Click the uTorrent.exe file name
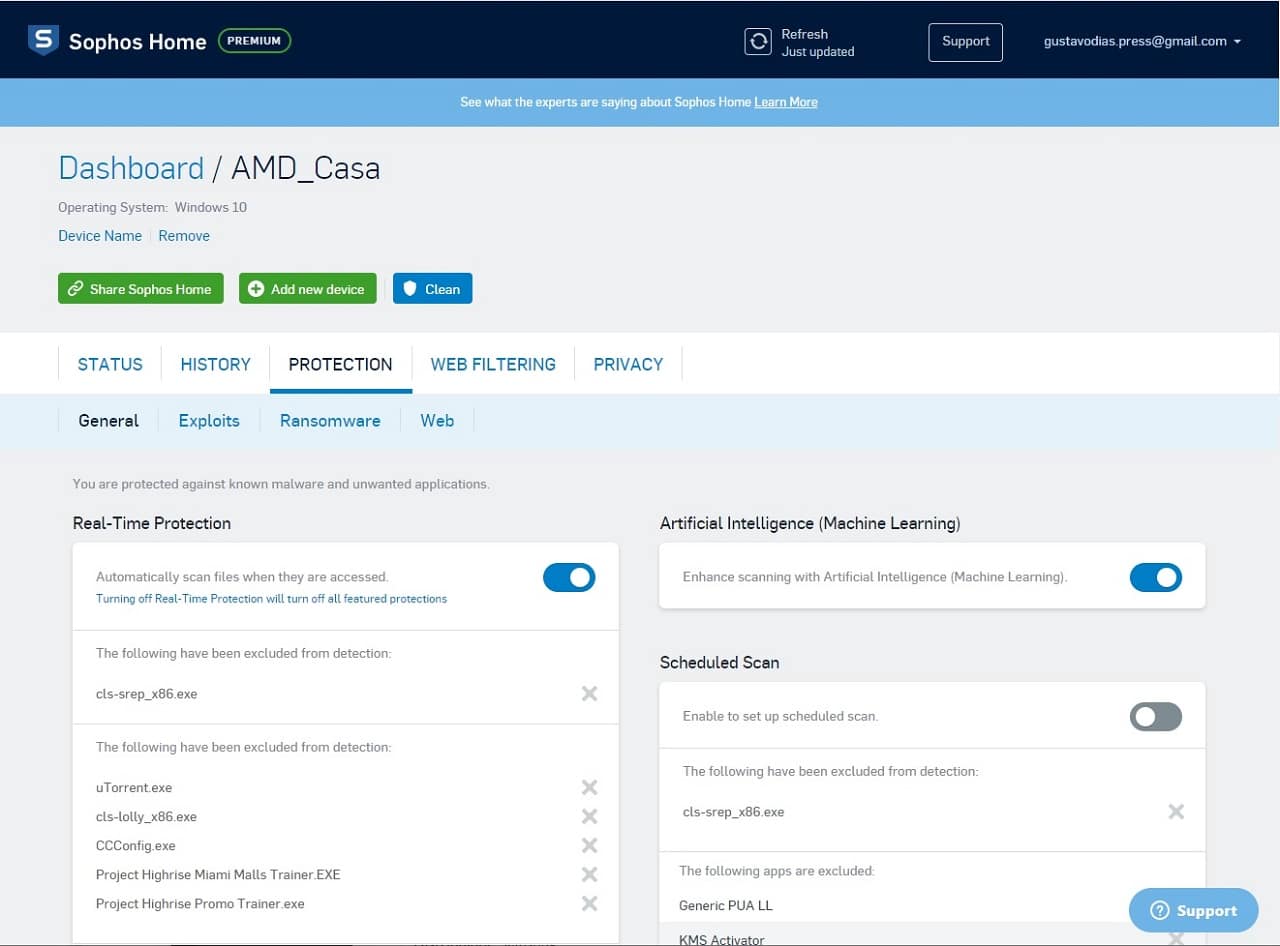The height and width of the screenshot is (946, 1280). pyautogui.click(x=134, y=788)
